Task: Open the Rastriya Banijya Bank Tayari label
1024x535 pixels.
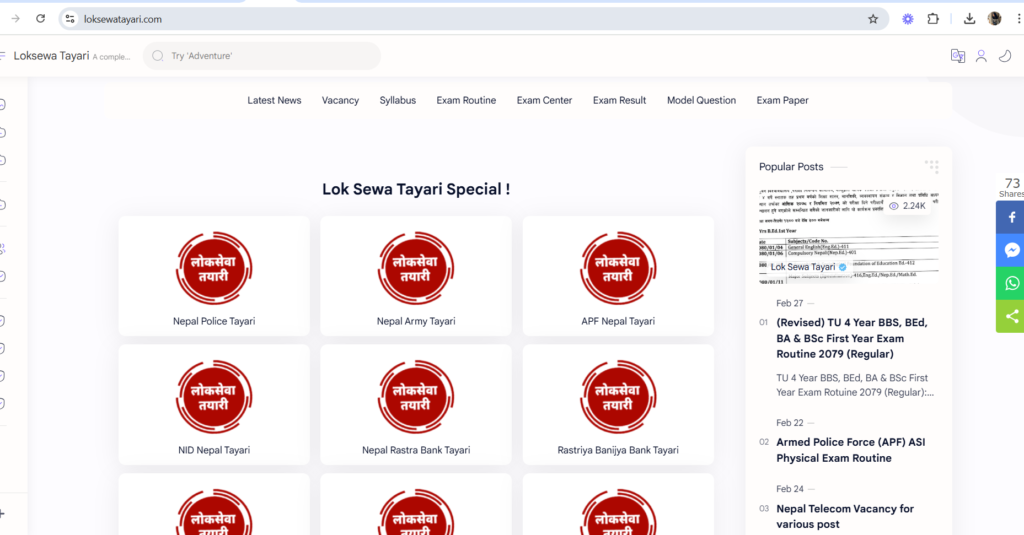Action: click(618, 450)
